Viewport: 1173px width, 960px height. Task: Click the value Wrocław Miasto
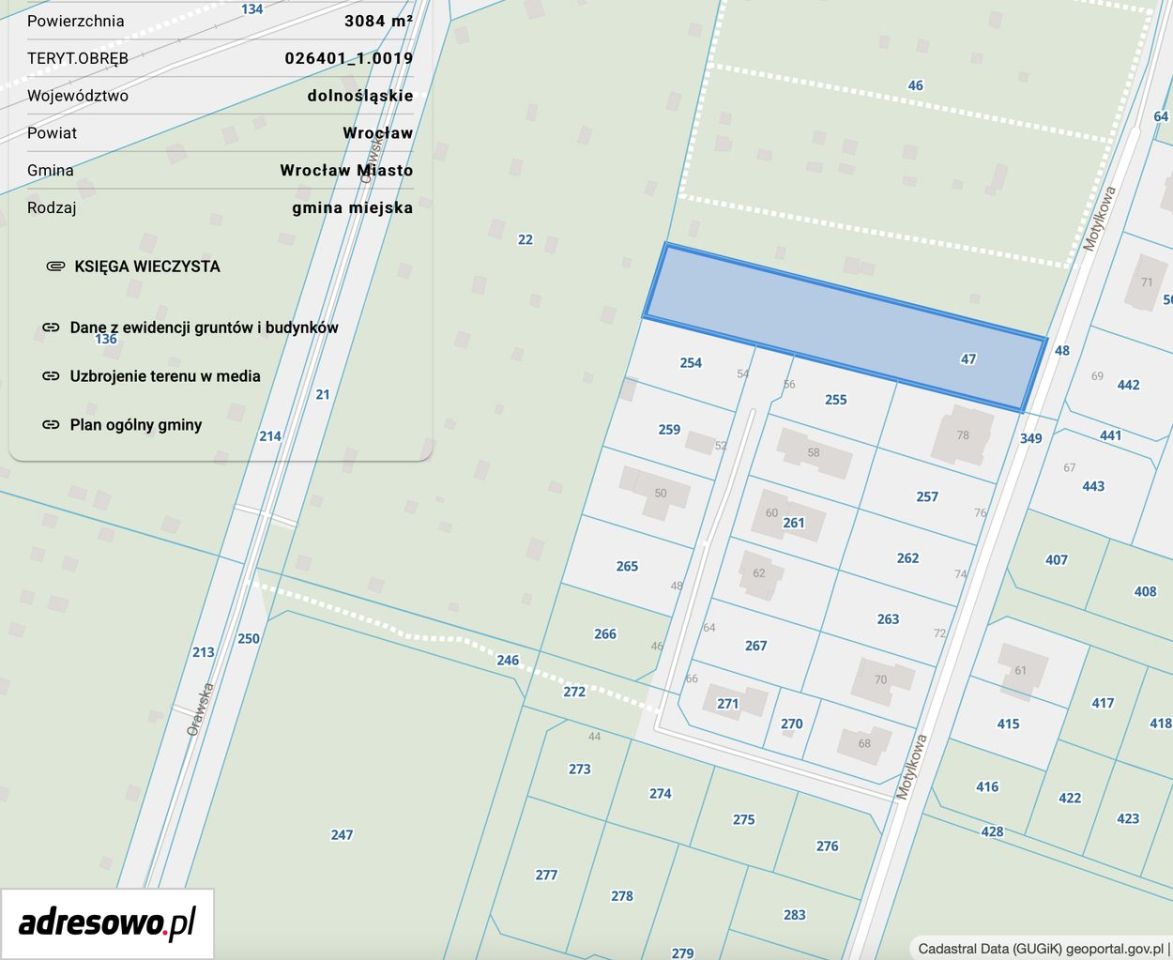[x=347, y=171]
